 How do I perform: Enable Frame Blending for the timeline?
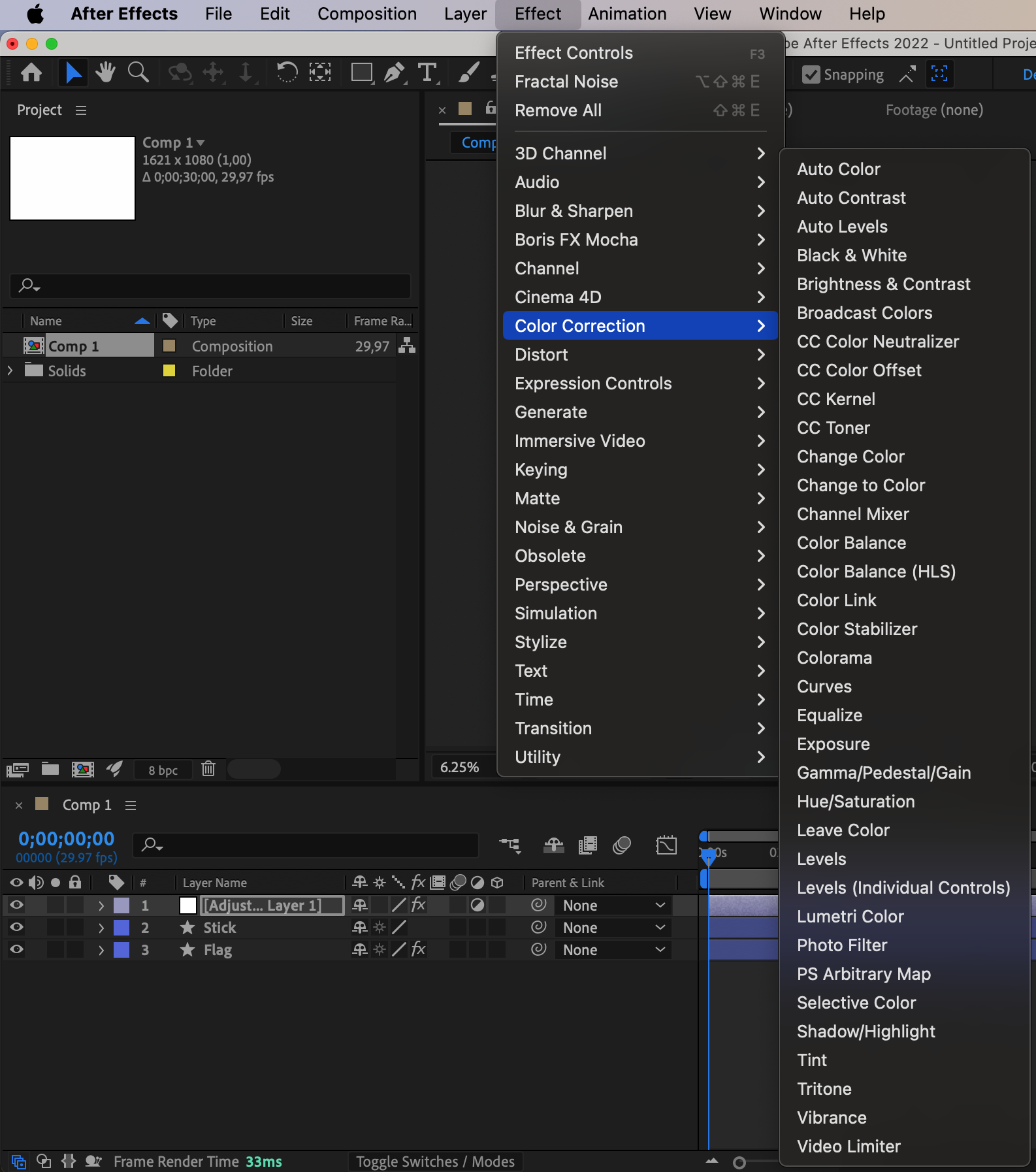pos(588,845)
